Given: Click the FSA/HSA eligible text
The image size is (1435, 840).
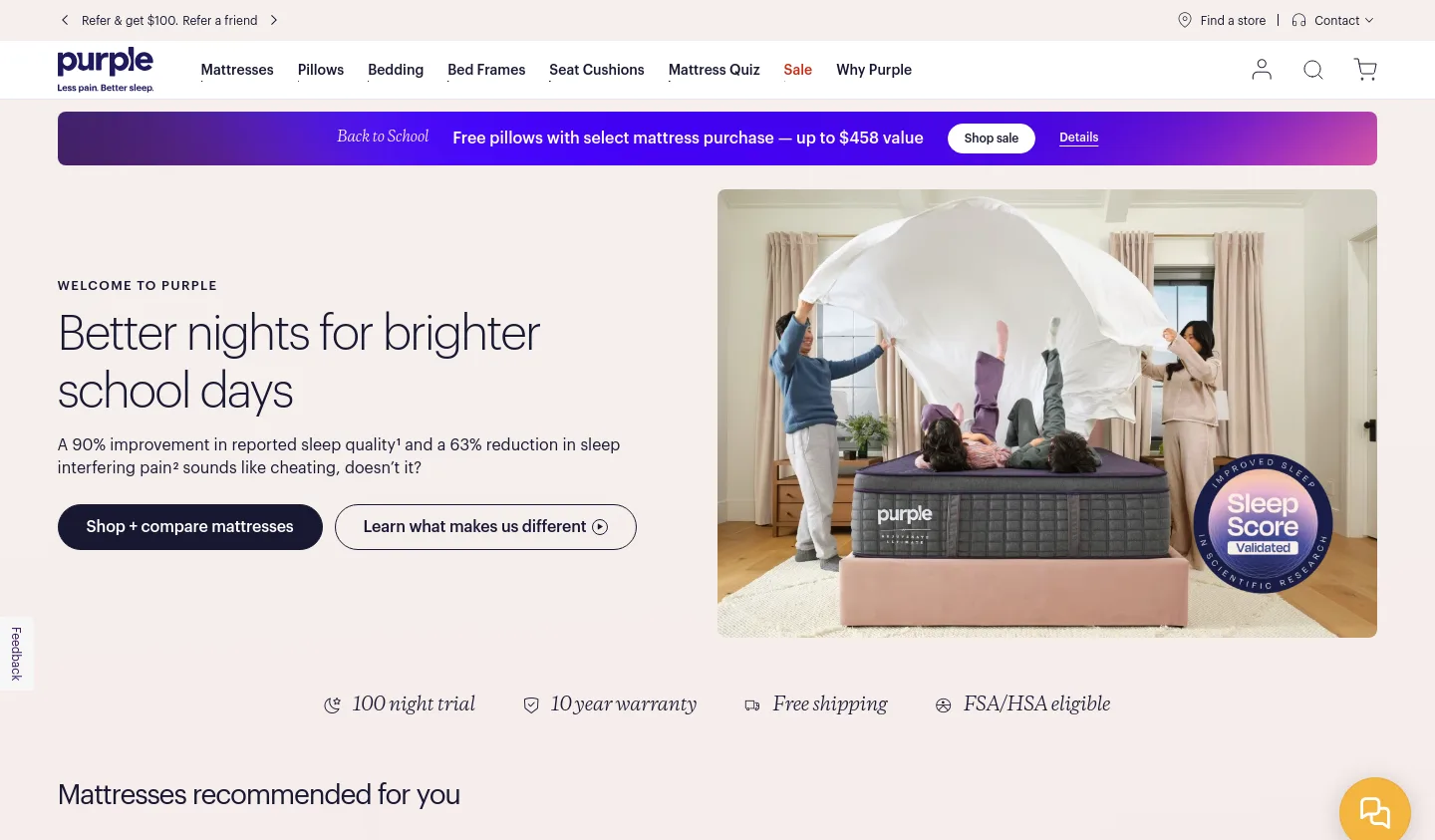Looking at the screenshot, I should [1036, 704].
